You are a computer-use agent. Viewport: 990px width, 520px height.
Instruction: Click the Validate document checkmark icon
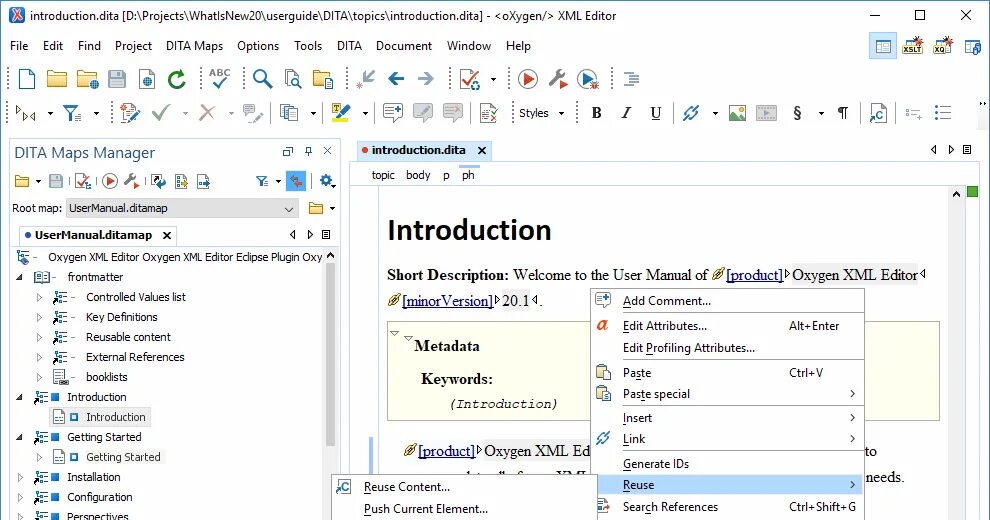470,79
